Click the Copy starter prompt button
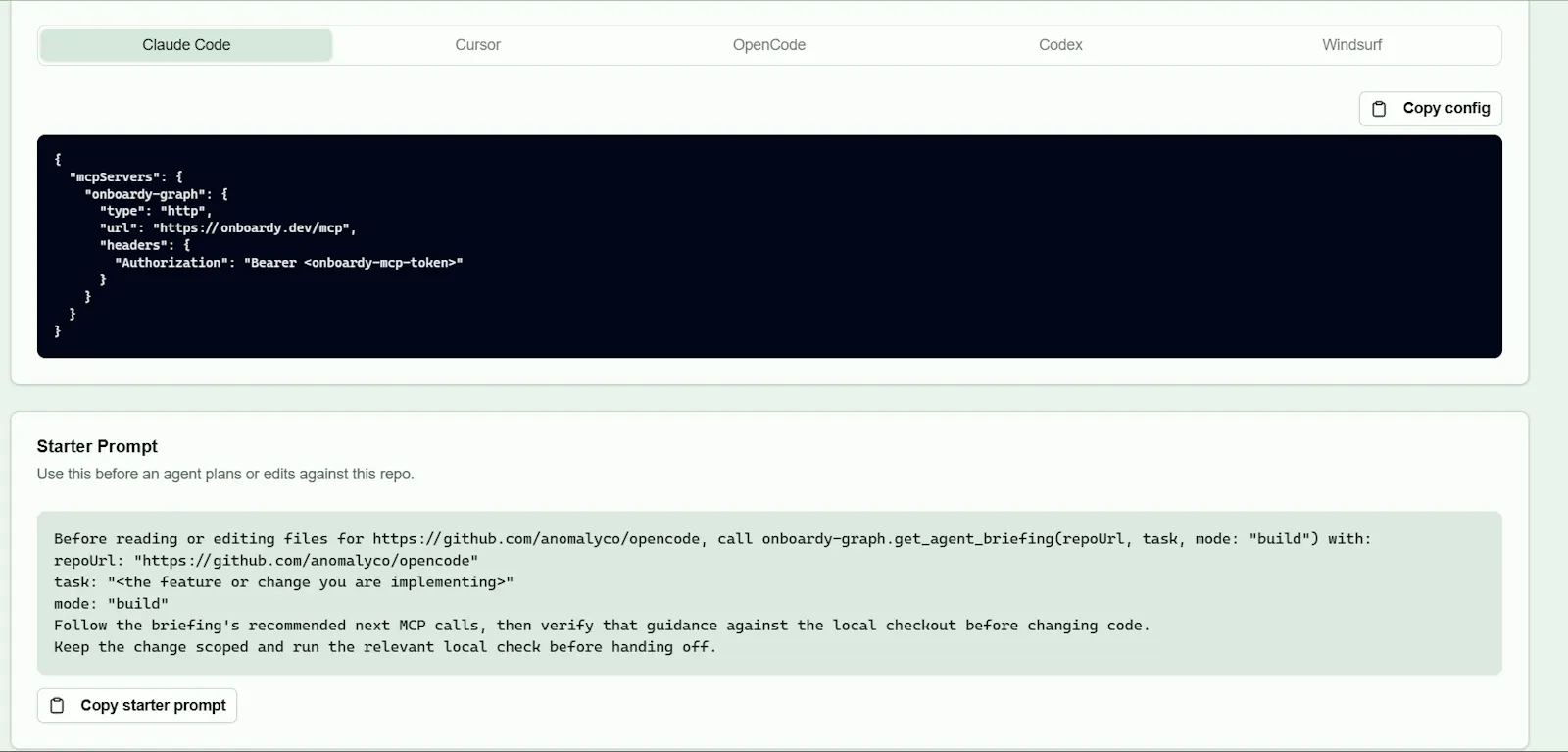 137,706
